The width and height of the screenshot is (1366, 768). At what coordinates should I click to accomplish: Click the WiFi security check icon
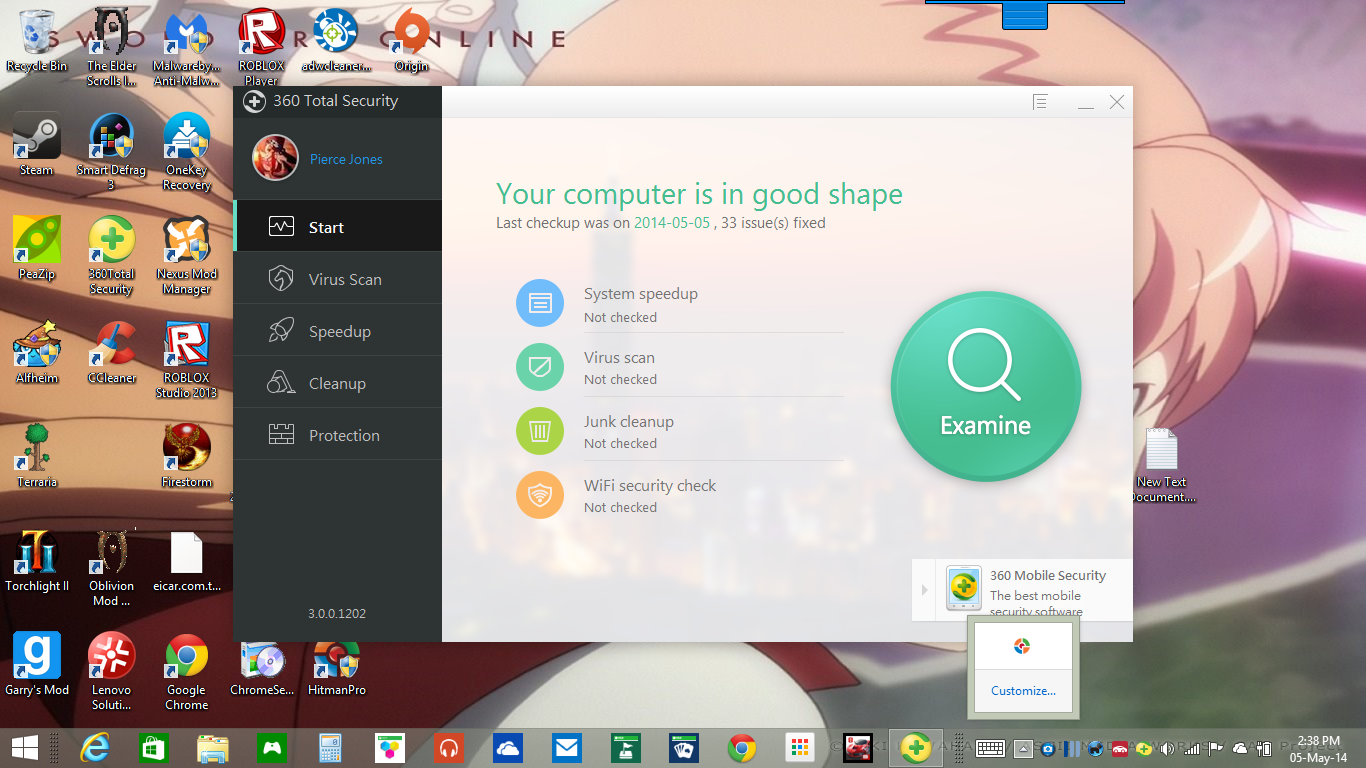[540, 495]
